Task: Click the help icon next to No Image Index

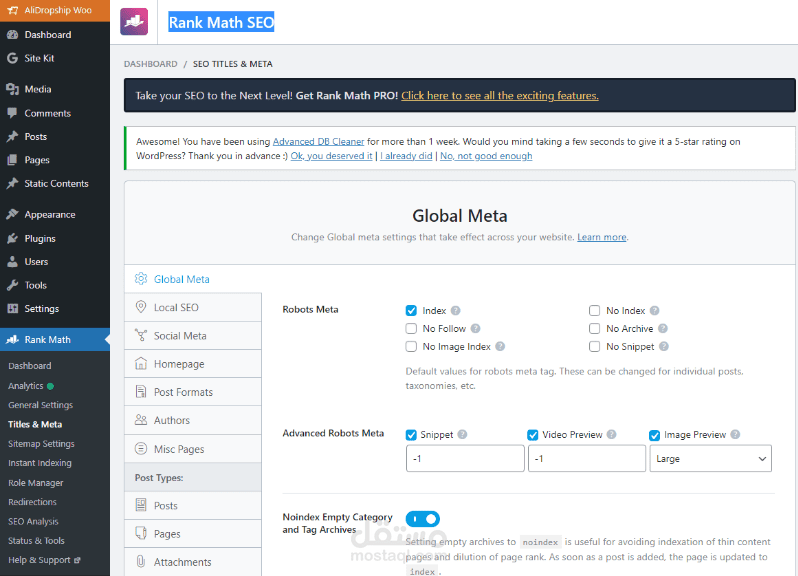Action: (x=500, y=346)
